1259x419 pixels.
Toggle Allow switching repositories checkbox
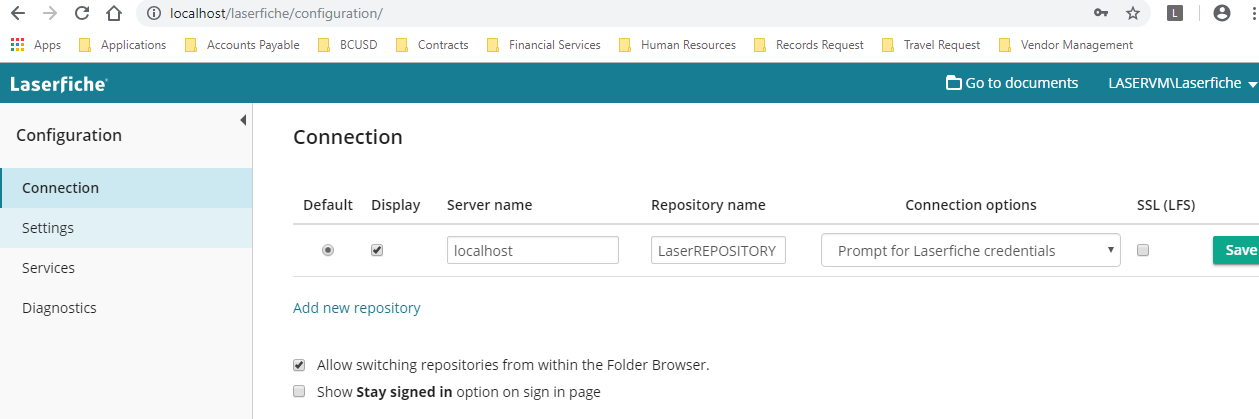(x=299, y=365)
